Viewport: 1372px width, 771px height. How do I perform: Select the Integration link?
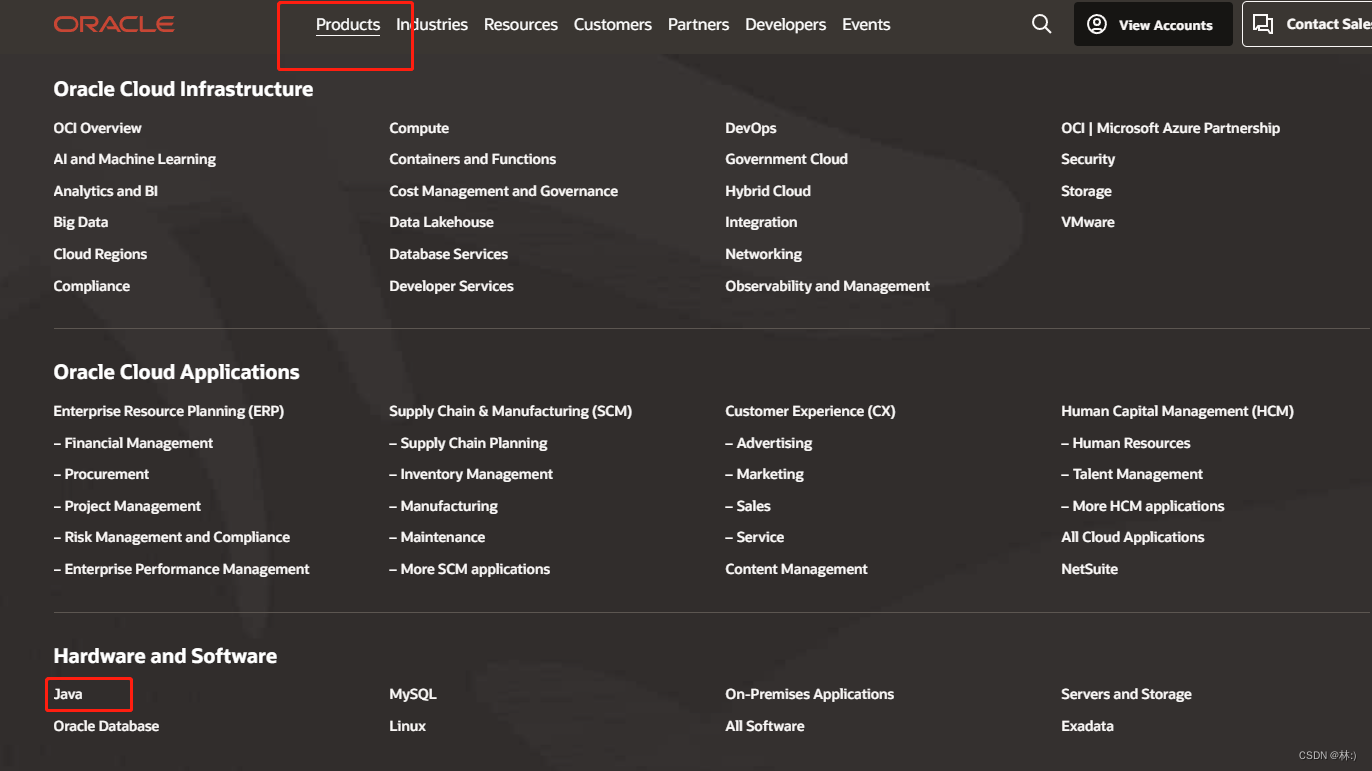click(761, 222)
